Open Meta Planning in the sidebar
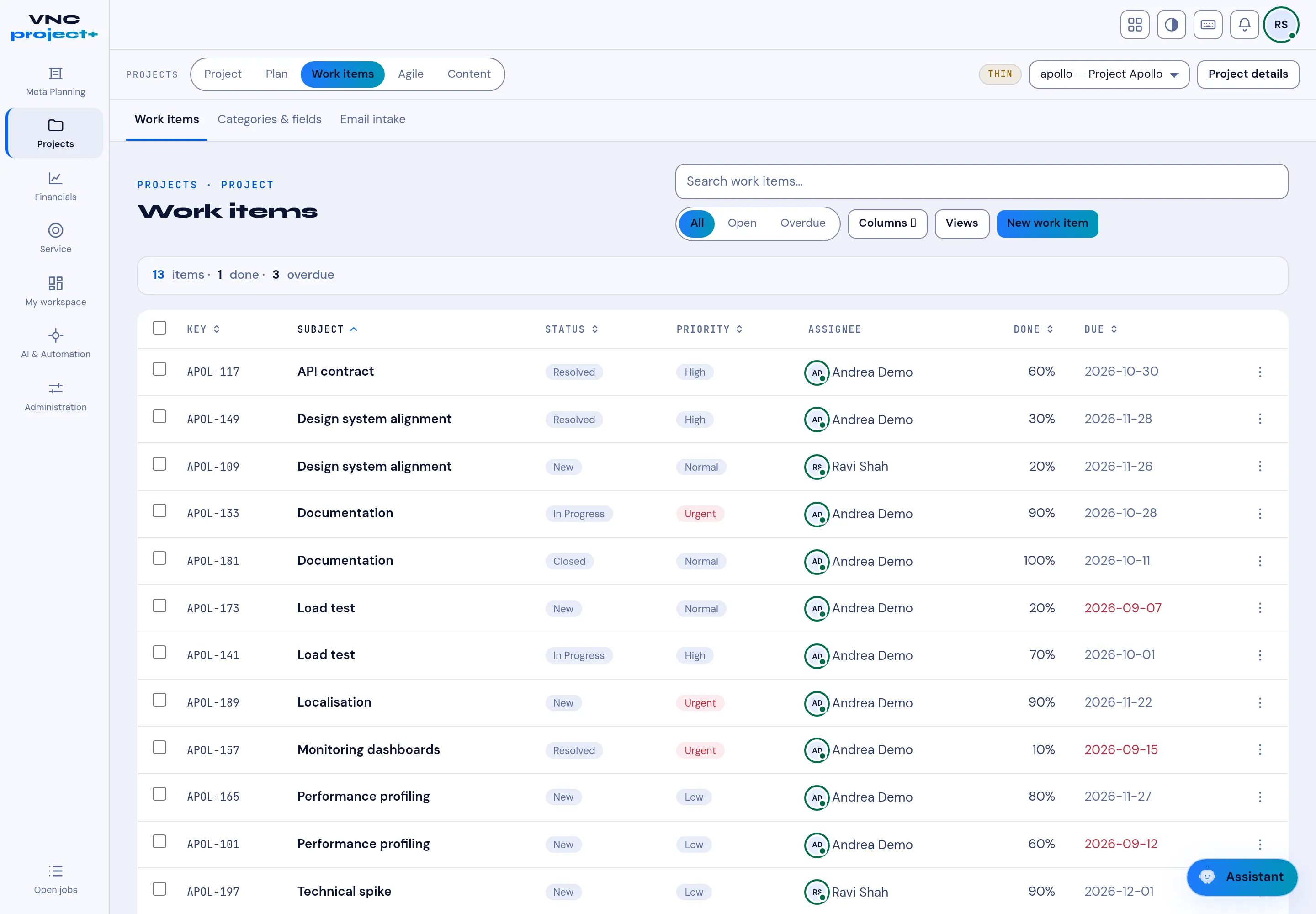1316x914 pixels. point(55,81)
